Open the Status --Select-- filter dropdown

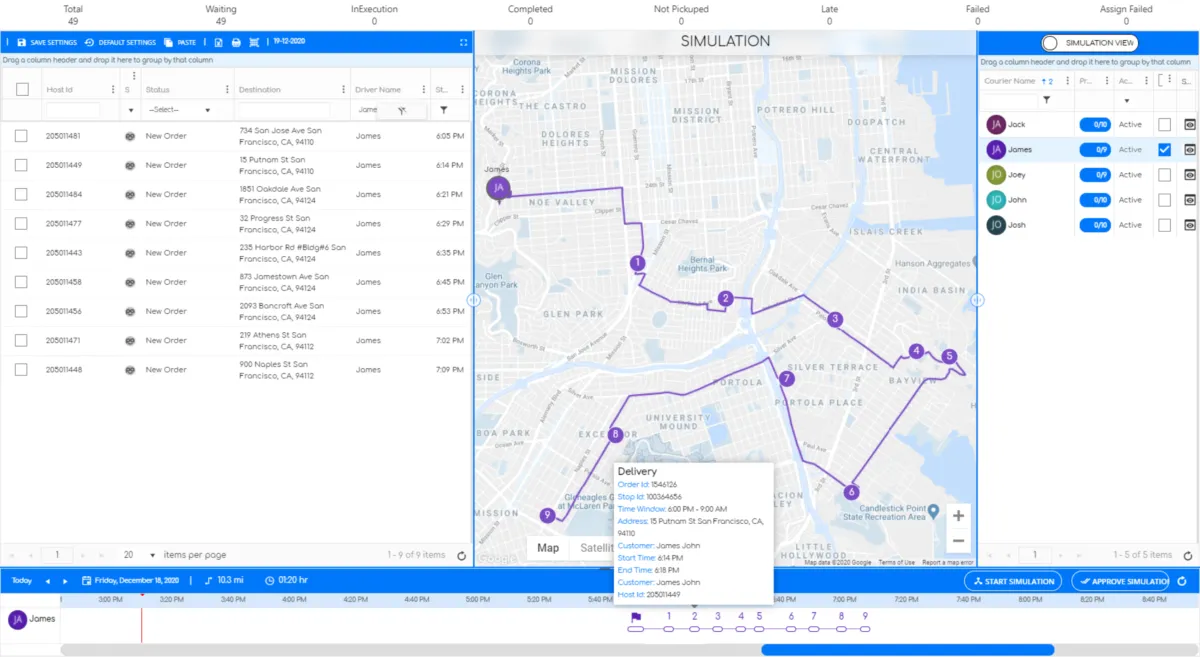179,110
